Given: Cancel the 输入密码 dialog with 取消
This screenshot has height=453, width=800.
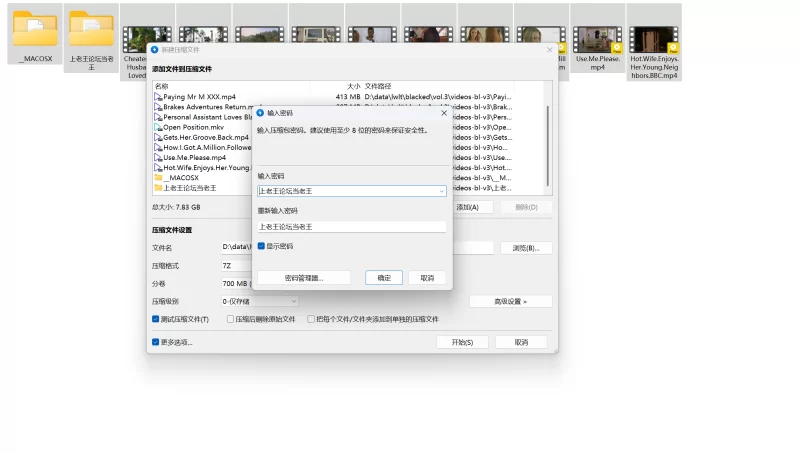Looking at the screenshot, I should point(427,278).
